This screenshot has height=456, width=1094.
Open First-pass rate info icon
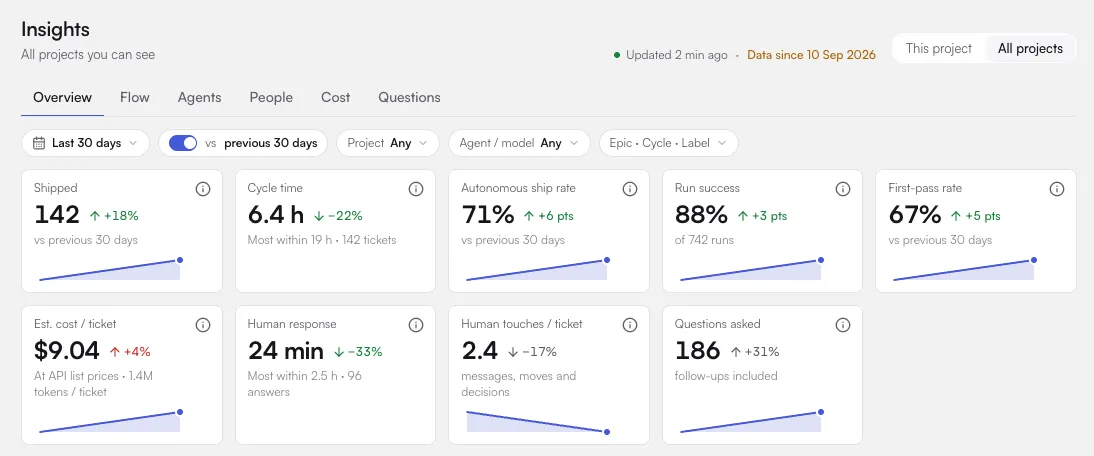[x=1057, y=189]
